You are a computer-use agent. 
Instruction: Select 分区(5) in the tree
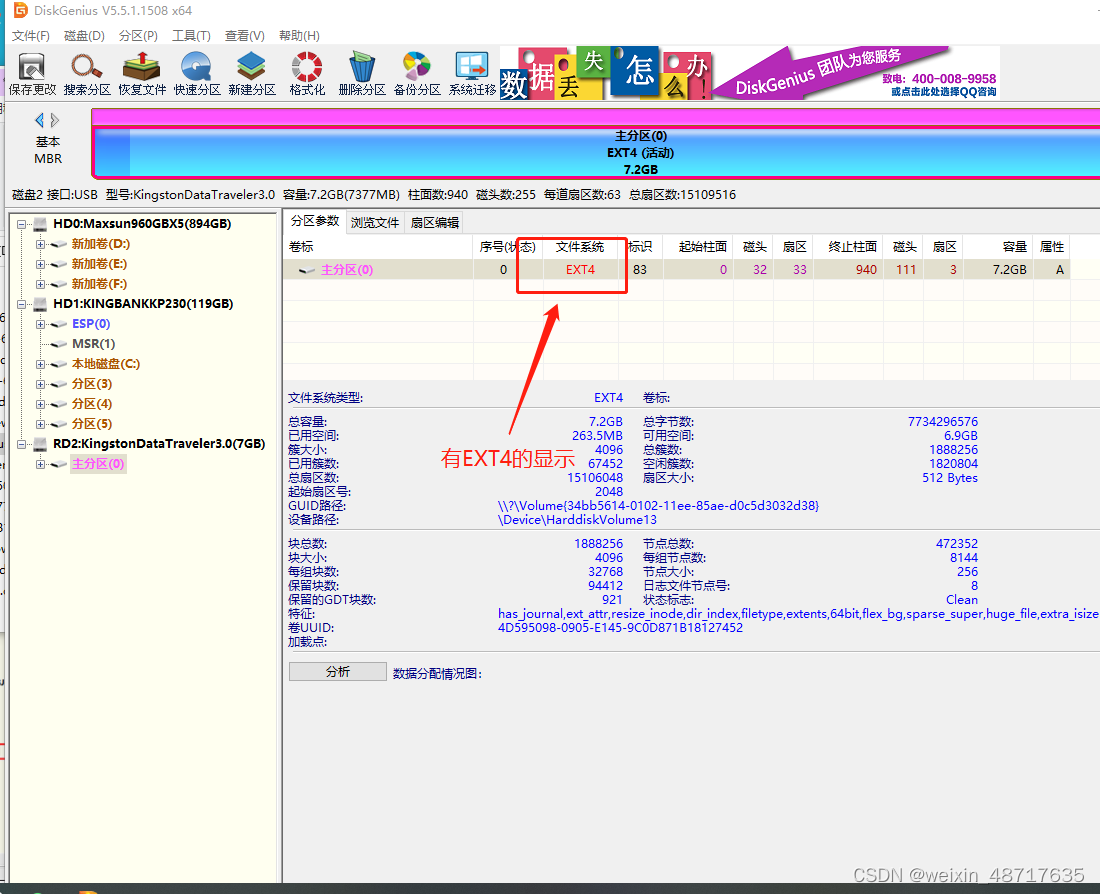click(92, 424)
